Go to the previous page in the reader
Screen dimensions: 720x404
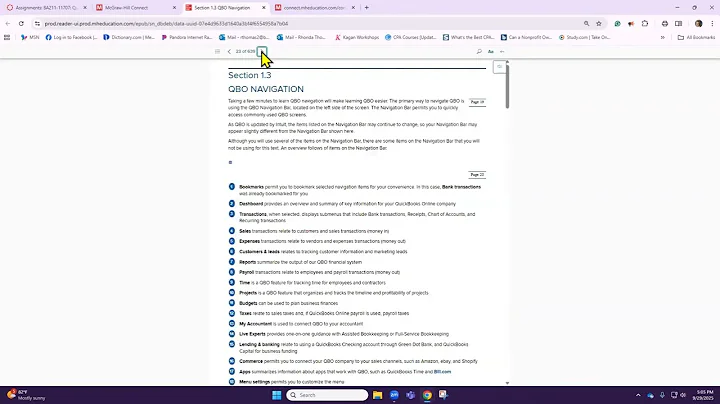coord(229,51)
